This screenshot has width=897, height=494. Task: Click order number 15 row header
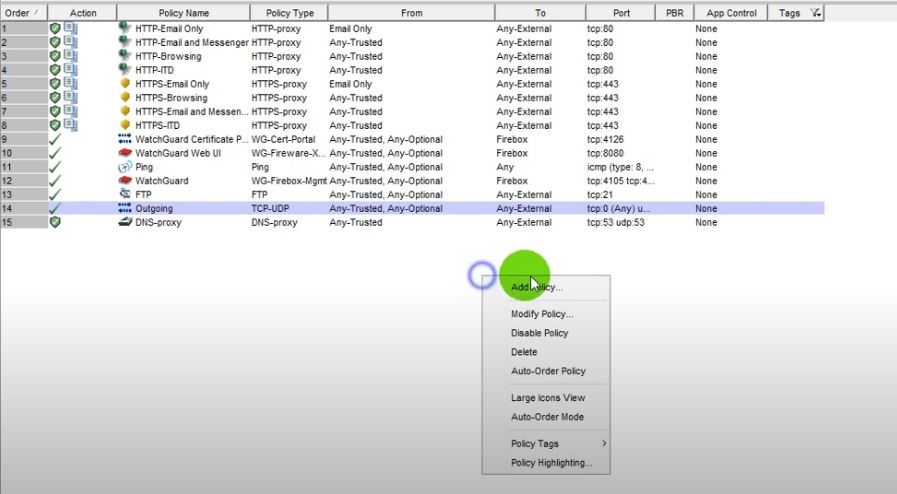pyautogui.click(x=23, y=222)
